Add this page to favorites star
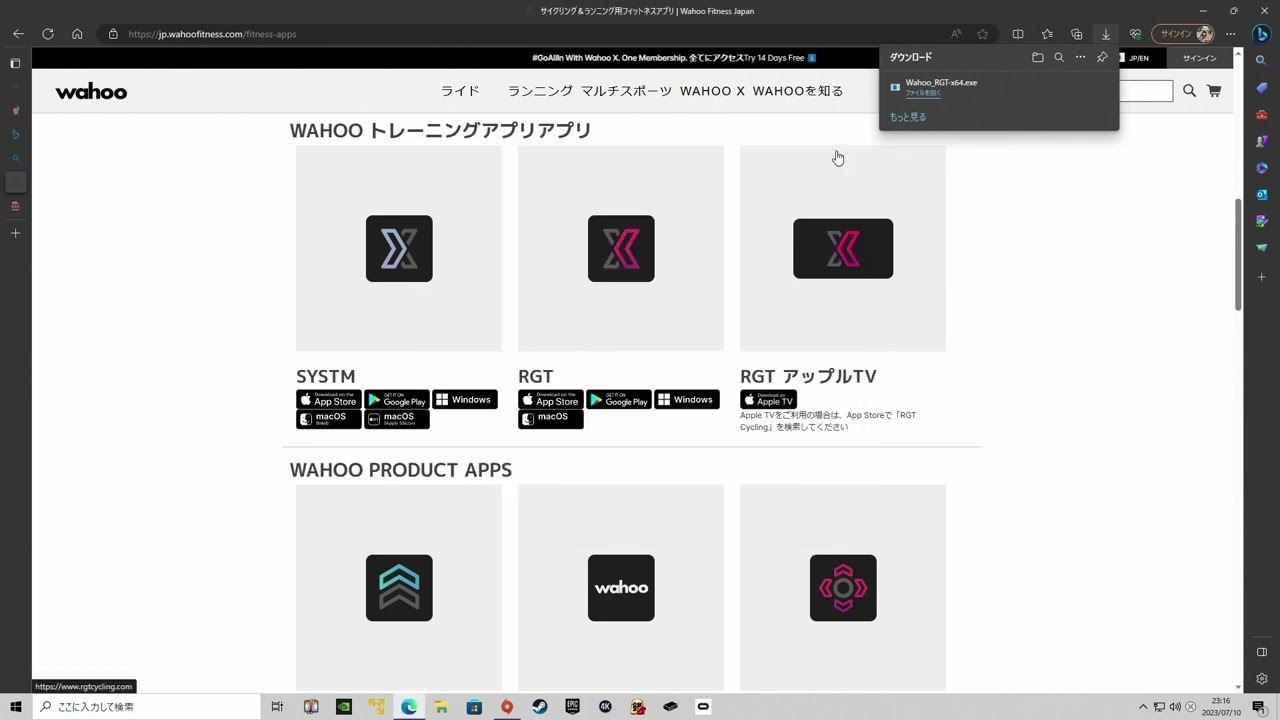The image size is (1280, 720). [983, 34]
